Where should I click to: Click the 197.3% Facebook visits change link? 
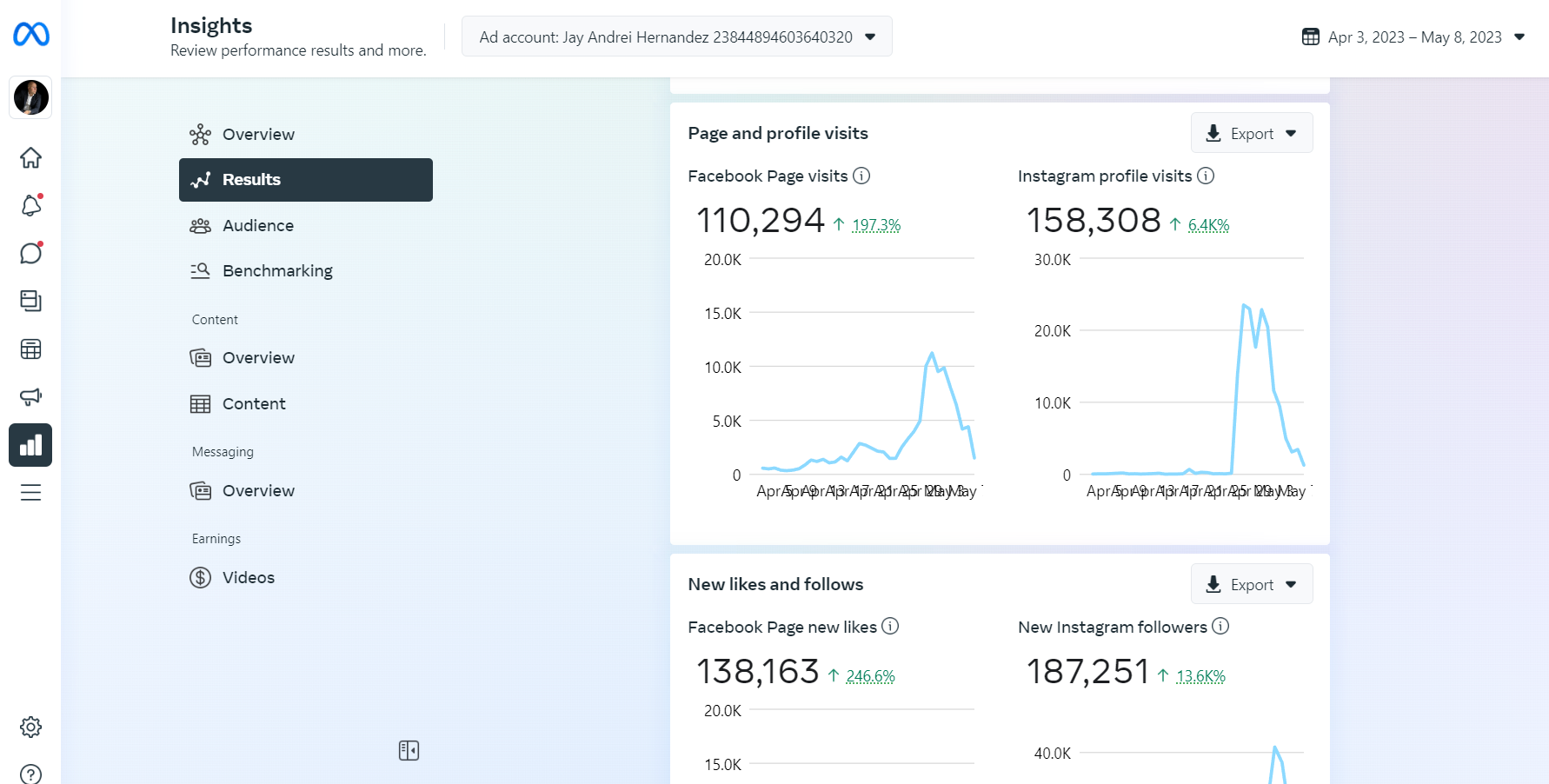(x=876, y=225)
